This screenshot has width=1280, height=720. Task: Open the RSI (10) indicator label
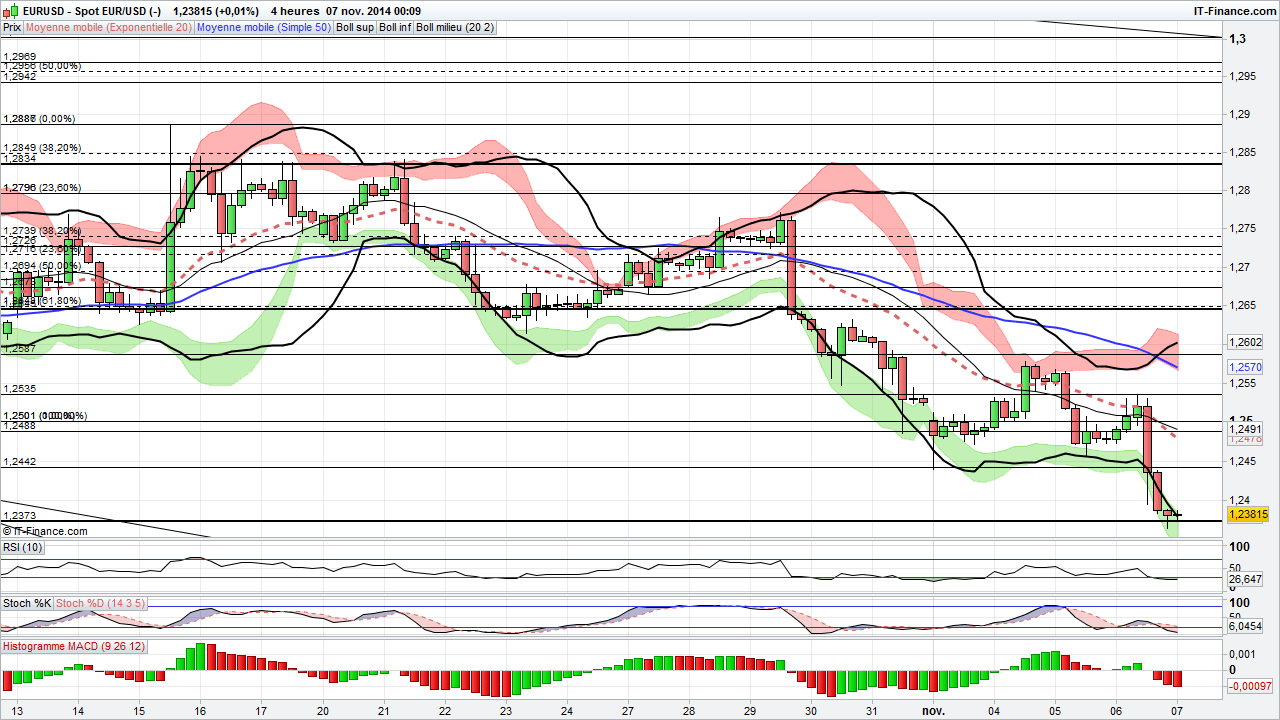pos(22,547)
